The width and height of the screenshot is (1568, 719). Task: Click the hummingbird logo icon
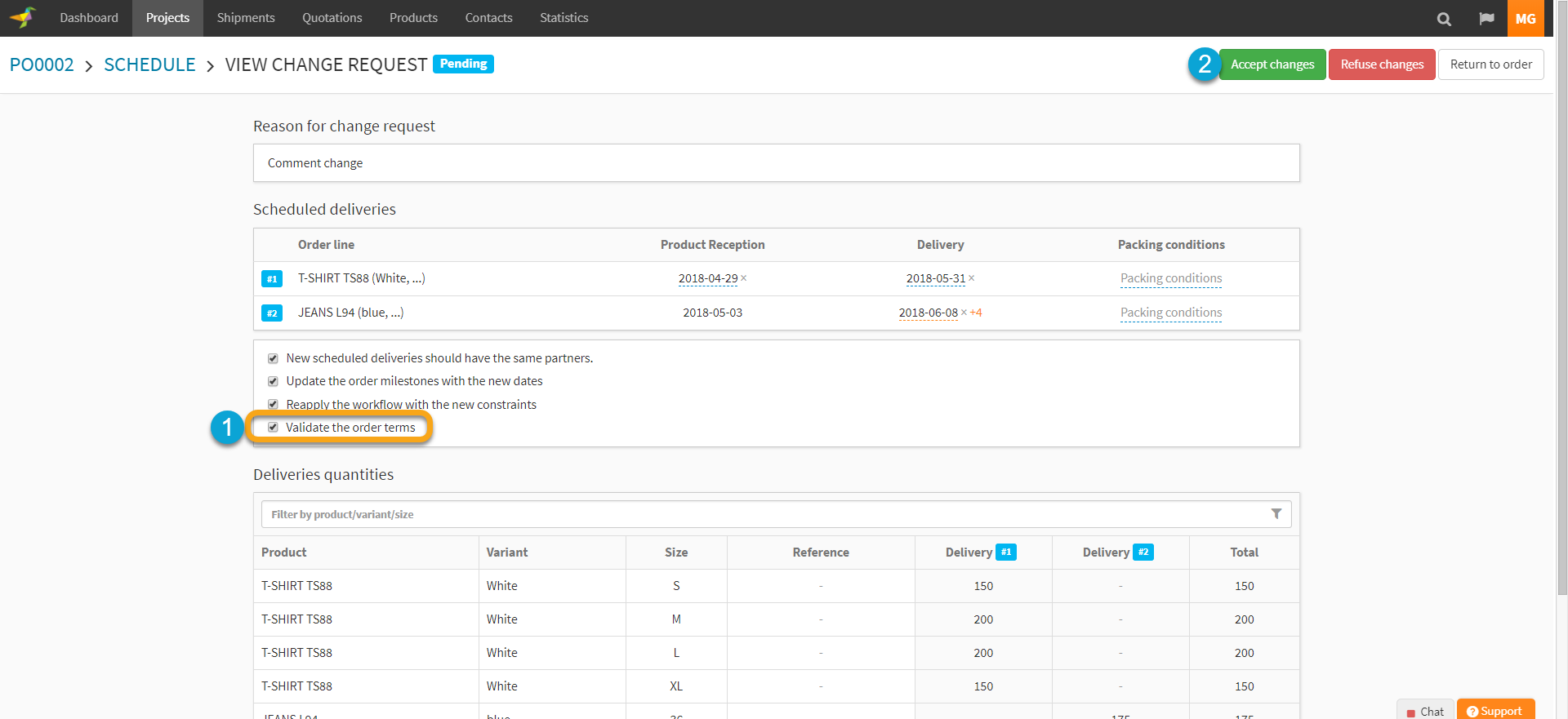pos(23,18)
